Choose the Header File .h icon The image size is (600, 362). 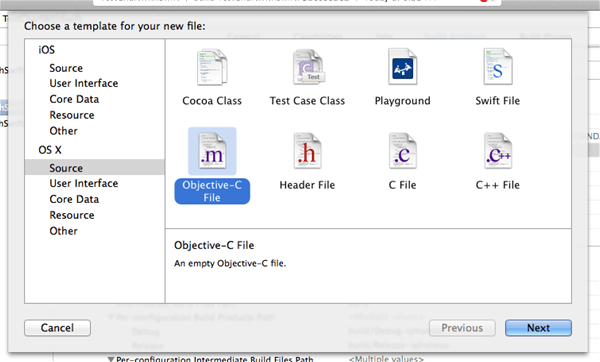click(307, 151)
